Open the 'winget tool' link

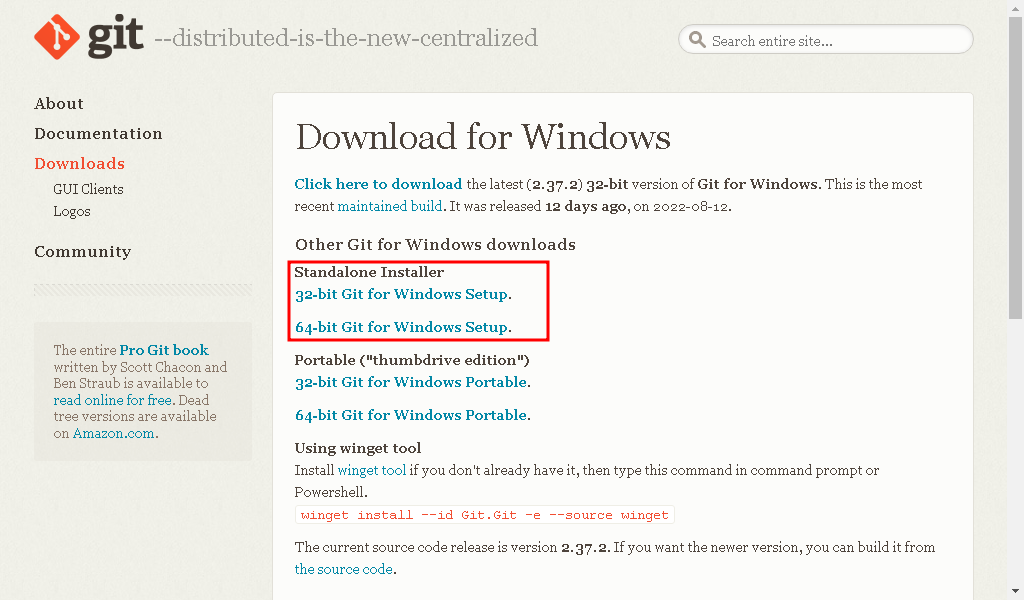pyautogui.click(x=372, y=470)
